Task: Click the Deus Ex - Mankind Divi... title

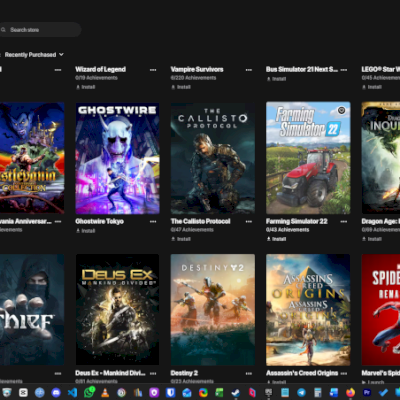Action: click(110, 373)
